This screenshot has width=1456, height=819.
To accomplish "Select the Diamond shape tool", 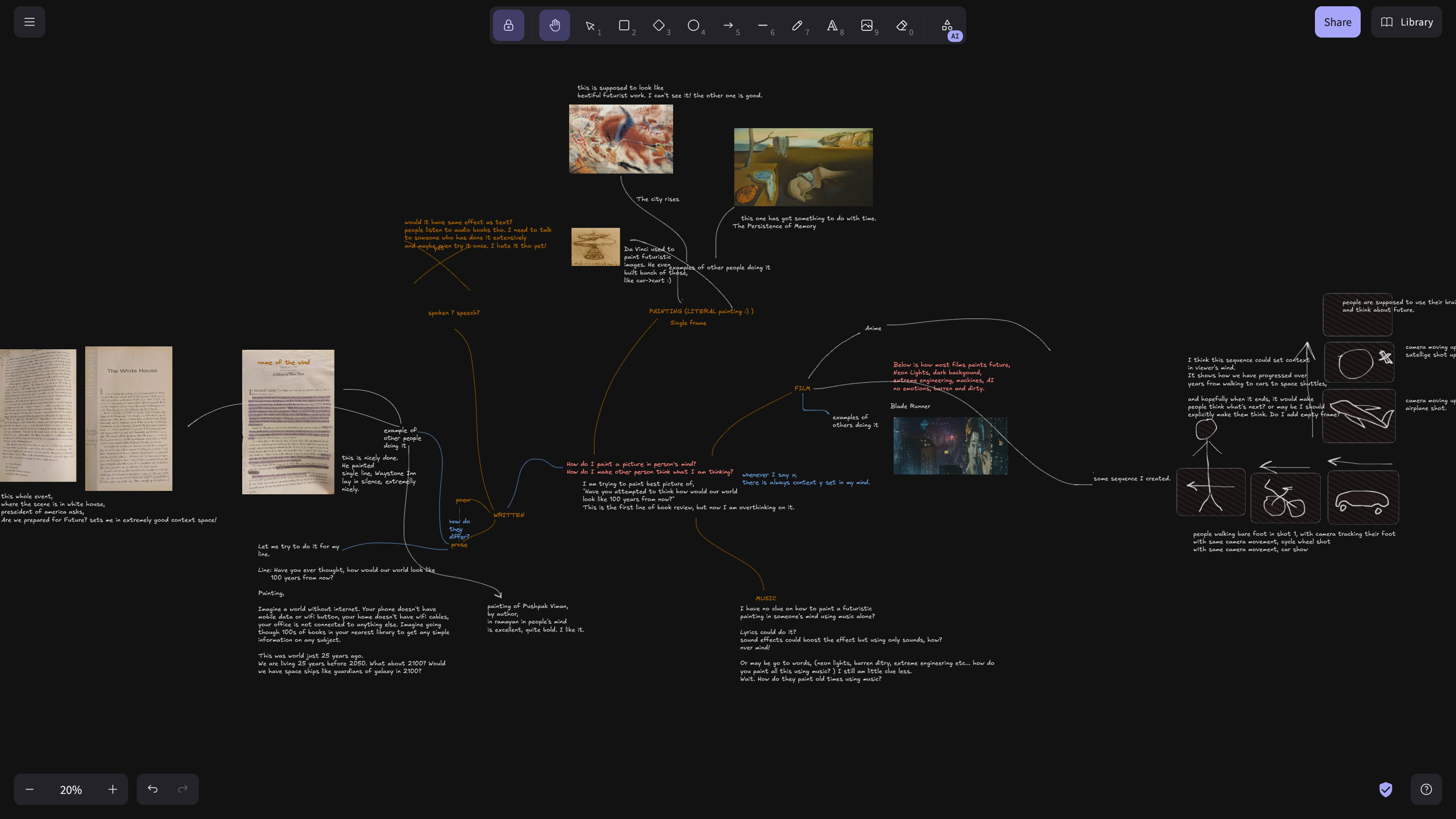I will pos(659,26).
